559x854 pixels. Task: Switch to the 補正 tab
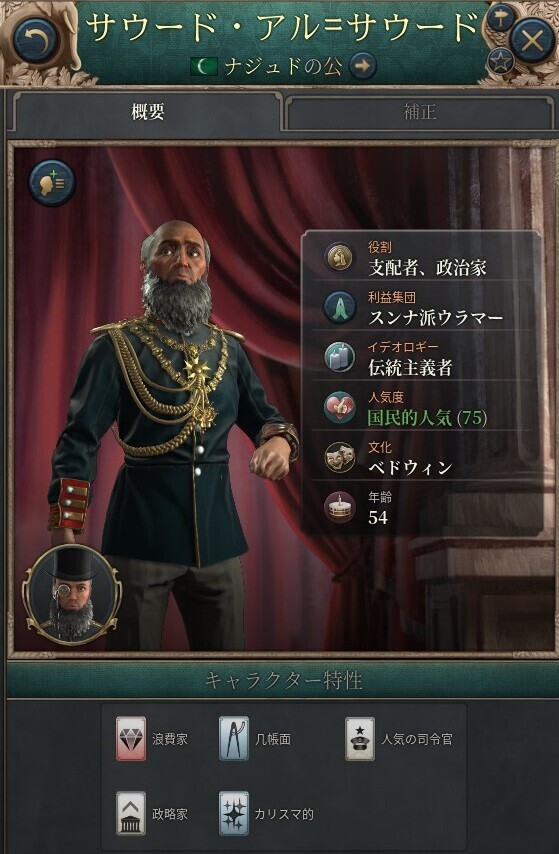[419, 112]
